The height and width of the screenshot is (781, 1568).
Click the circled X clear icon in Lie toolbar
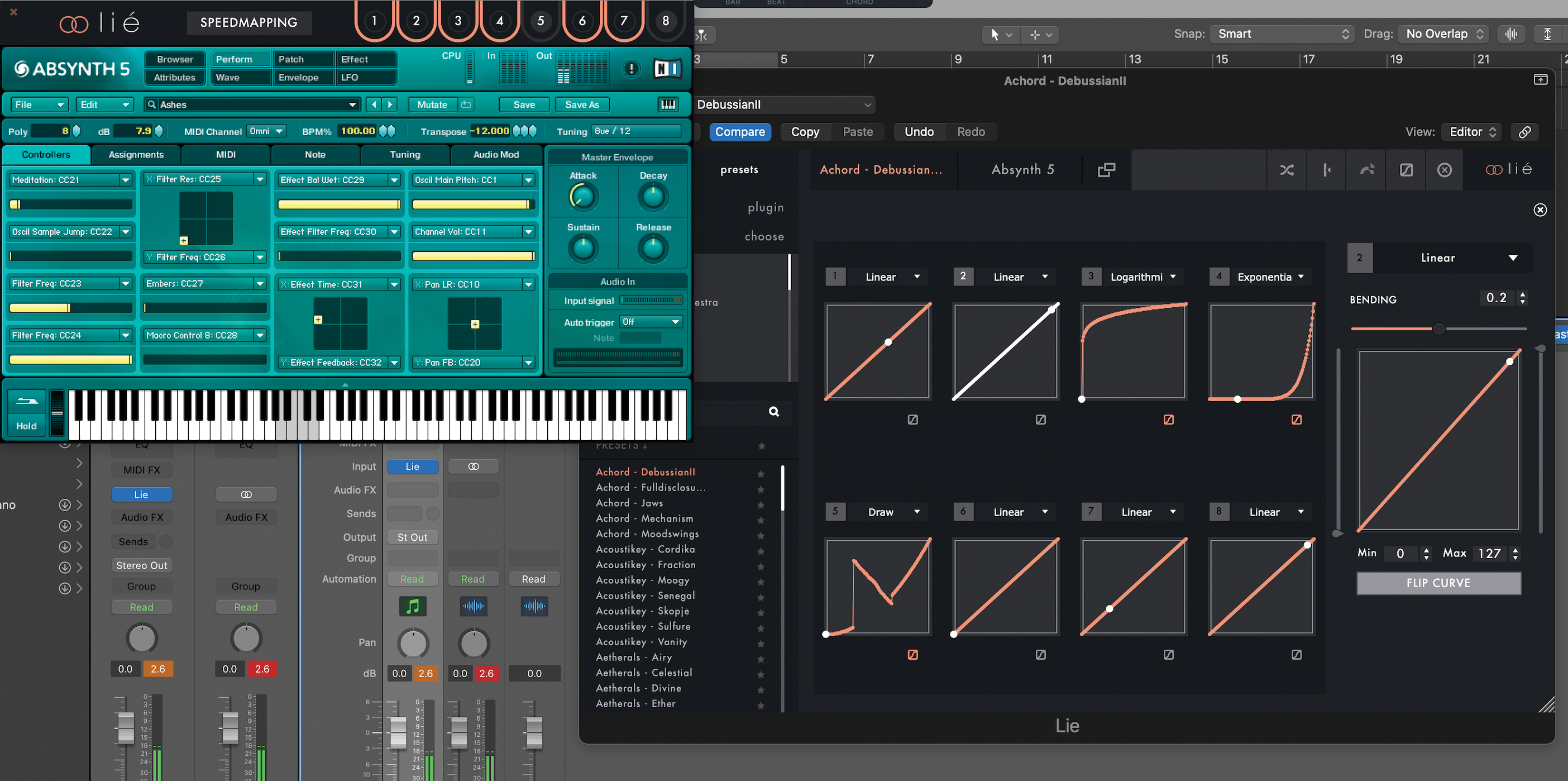(1444, 170)
